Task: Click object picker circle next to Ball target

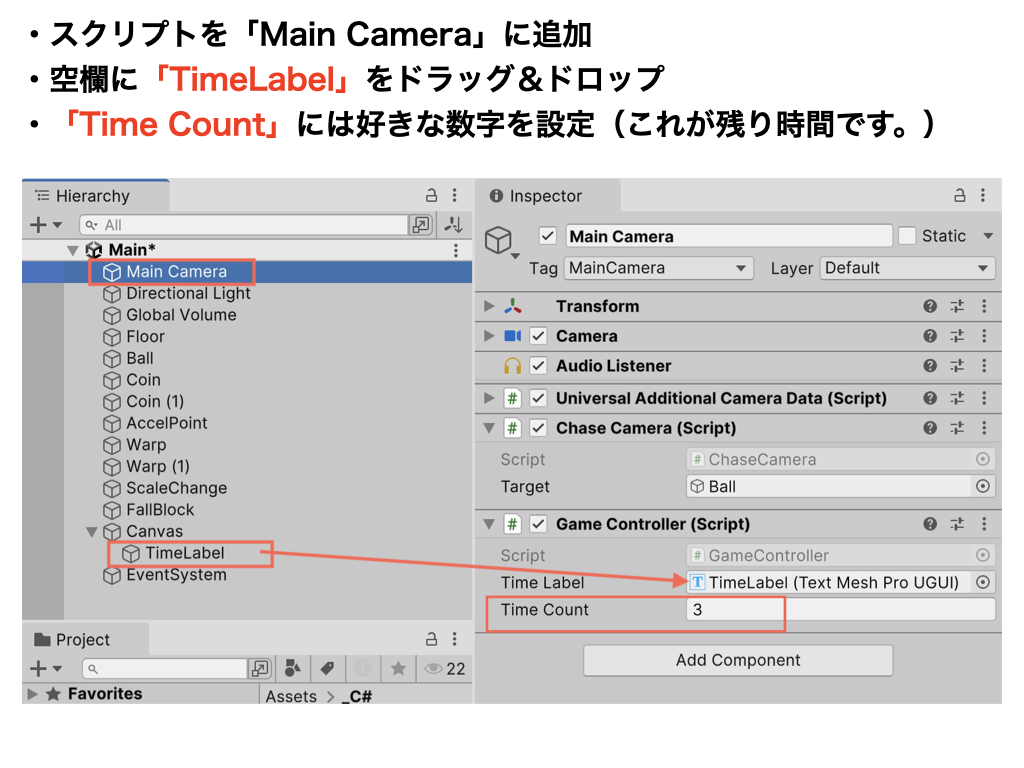Action: pos(983,487)
